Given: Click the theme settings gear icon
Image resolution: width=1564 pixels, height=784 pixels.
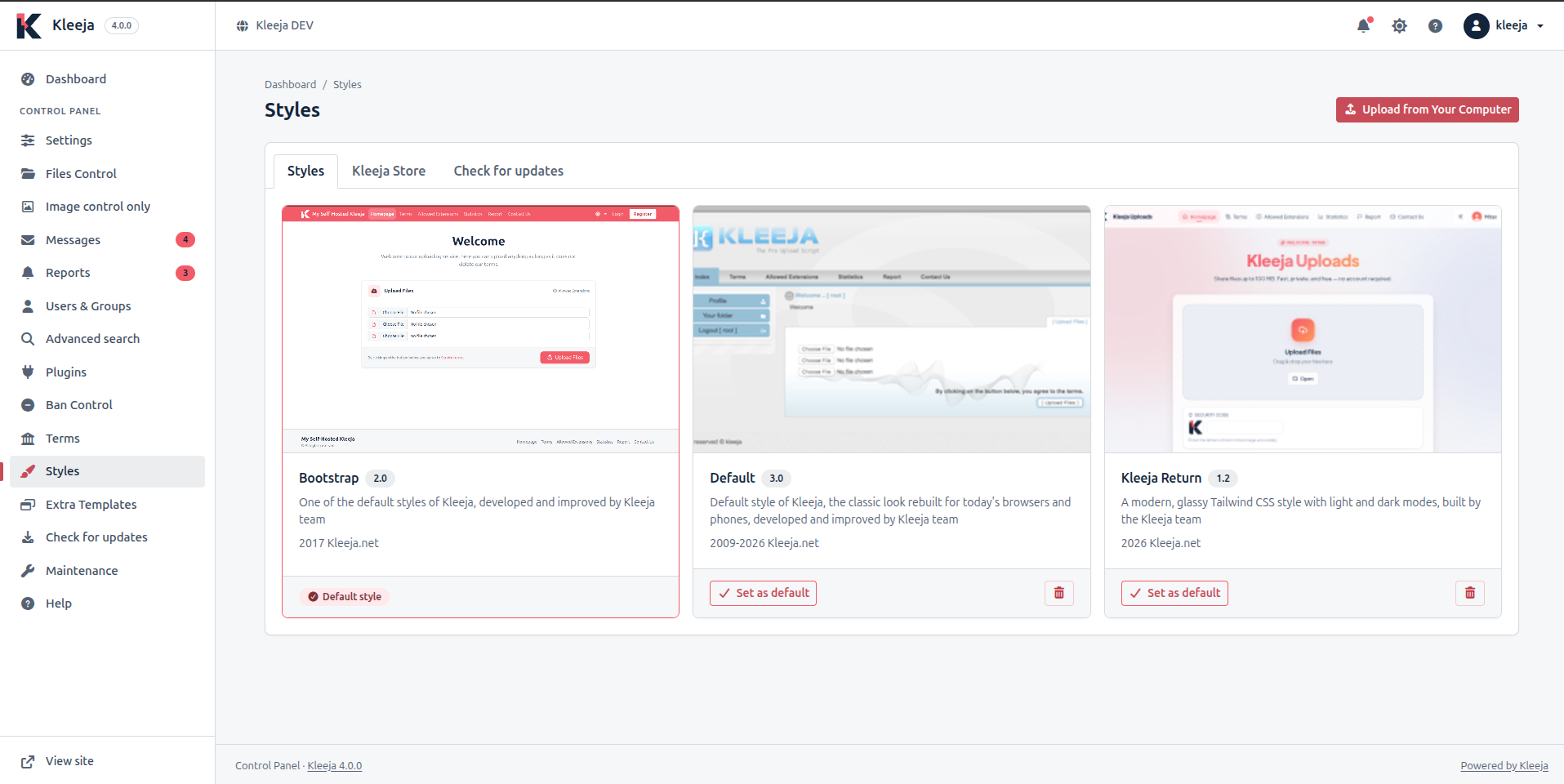Looking at the screenshot, I should point(1399,26).
